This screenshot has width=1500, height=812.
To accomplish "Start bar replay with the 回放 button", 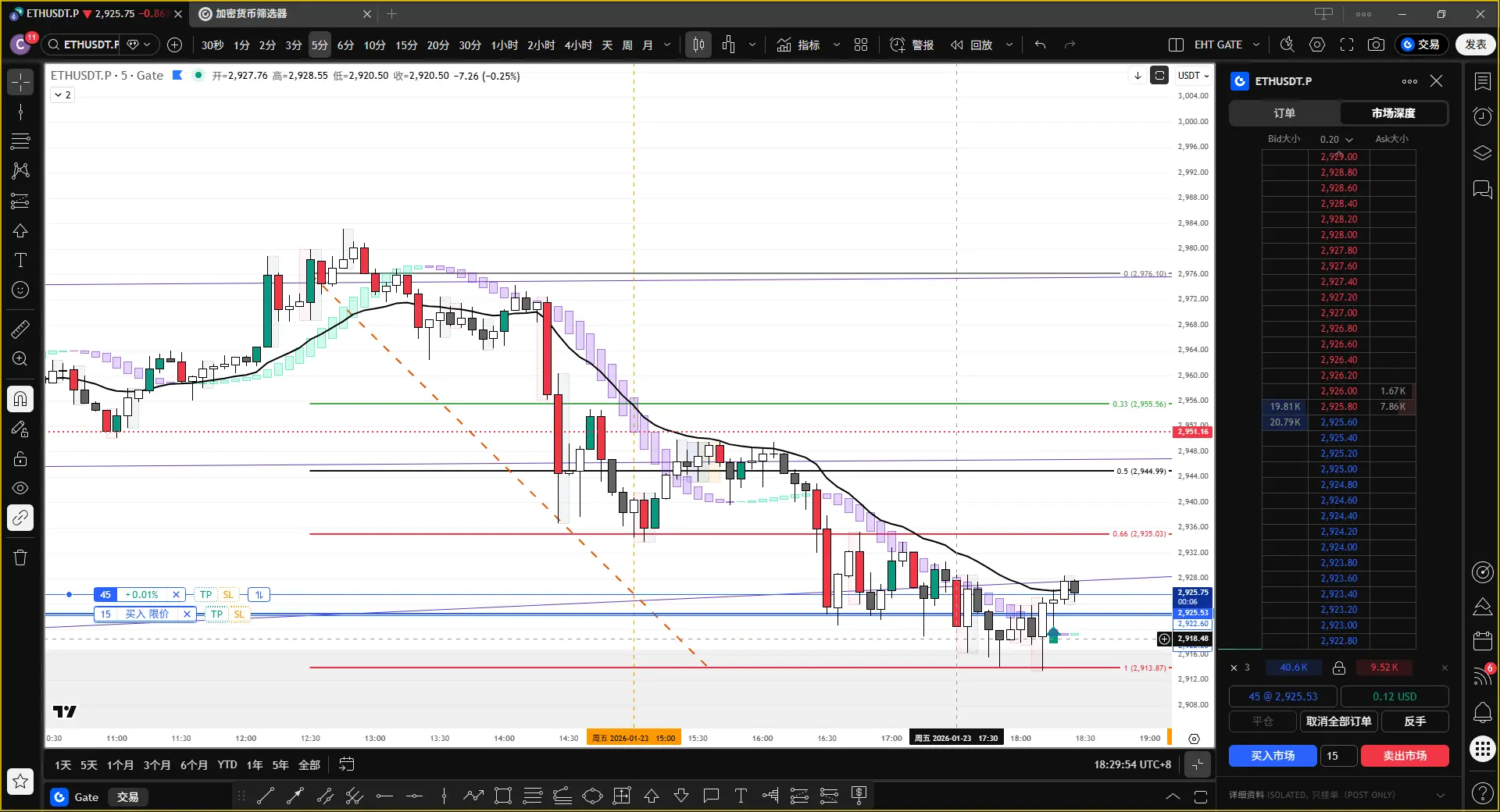I will tap(971, 45).
